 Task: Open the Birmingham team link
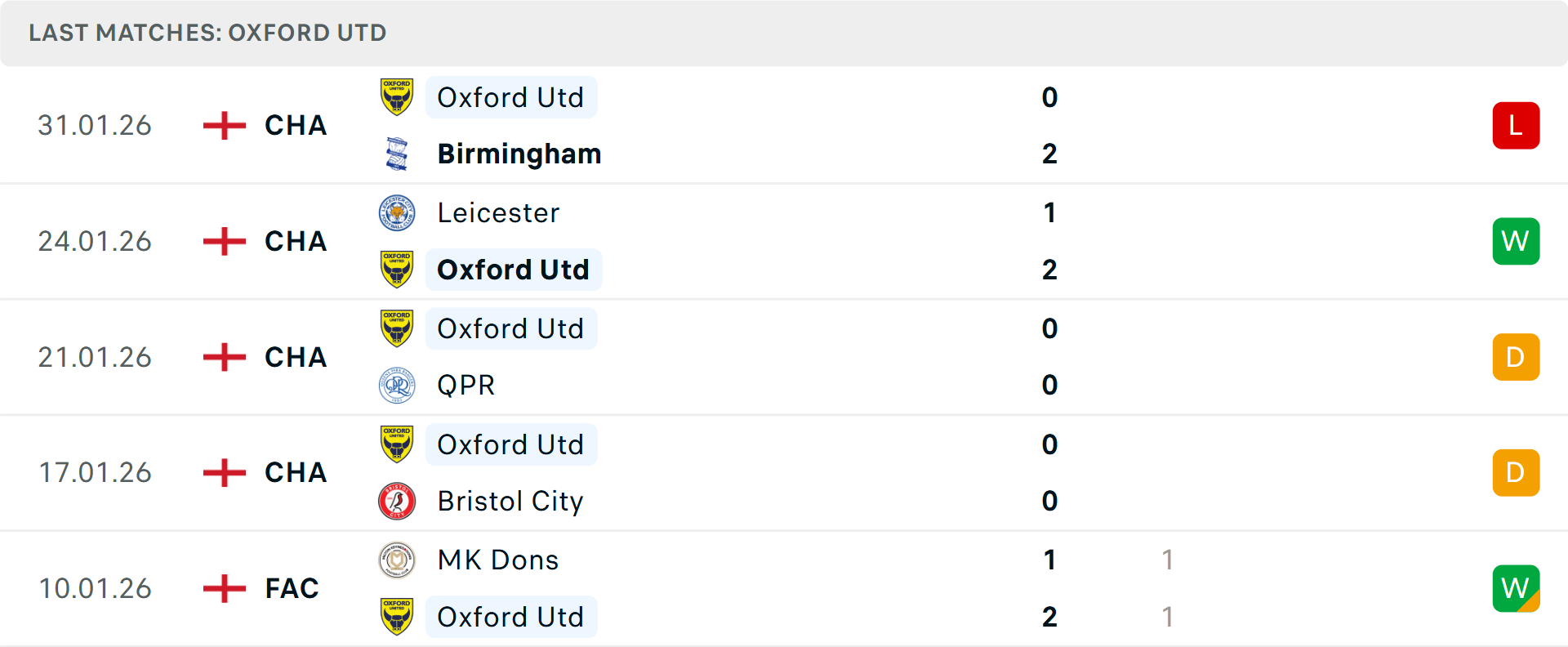[519, 154]
